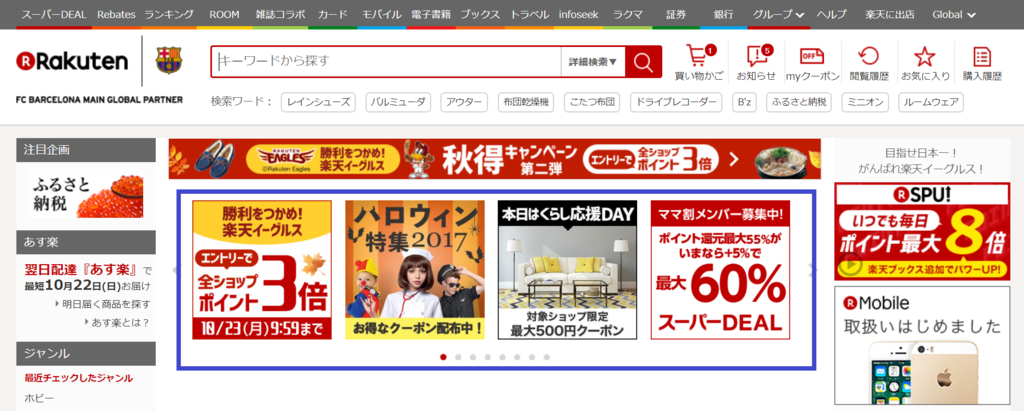The width and height of the screenshot is (1024, 411).
Task: Go to previous carousel slide arrow
Action: (x=173, y=270)
